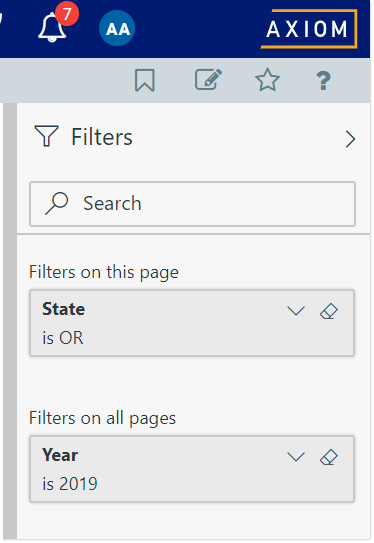Select the State filter card title
Screen dimensions: 374x543
click(x=63, y=309)
